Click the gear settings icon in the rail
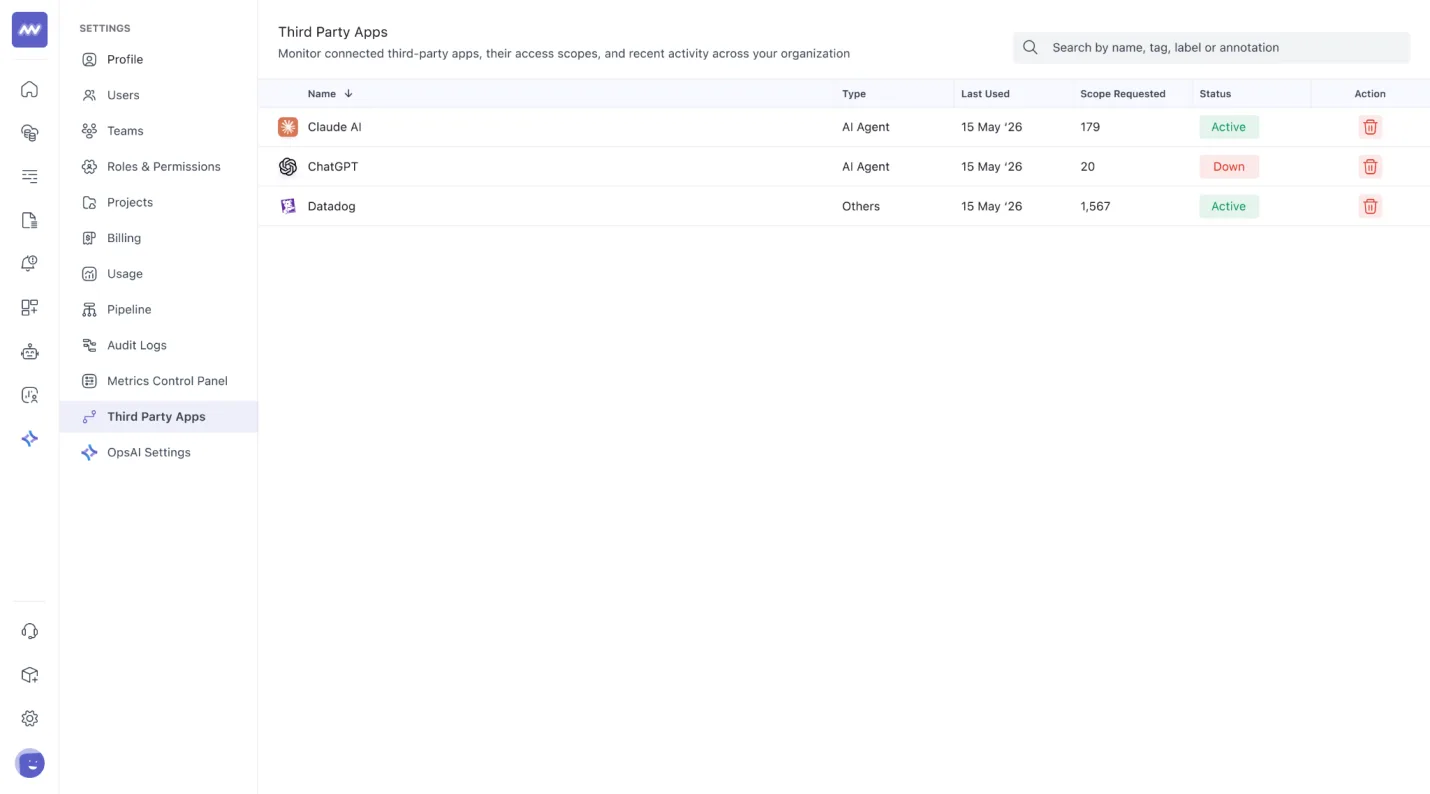 tap(29, 718)
